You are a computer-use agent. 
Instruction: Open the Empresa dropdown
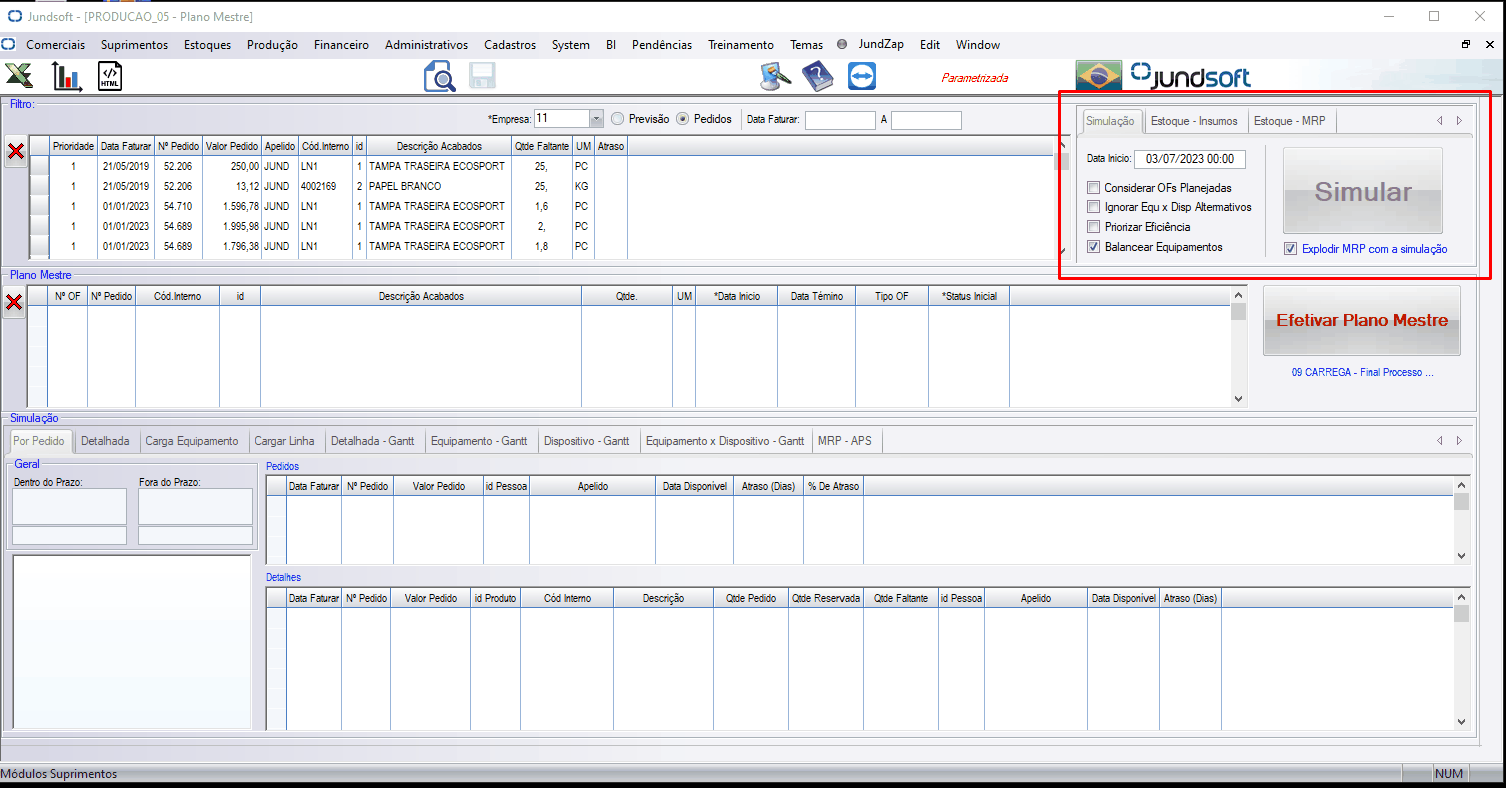click(x=597, y=119)
